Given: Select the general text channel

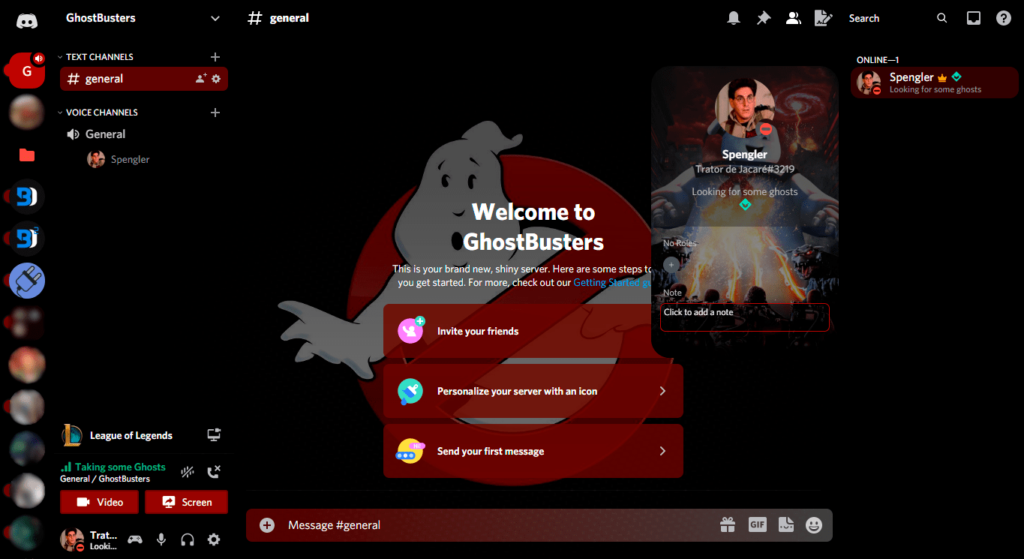Looking at the screenshot, I should tap(144, 78).
